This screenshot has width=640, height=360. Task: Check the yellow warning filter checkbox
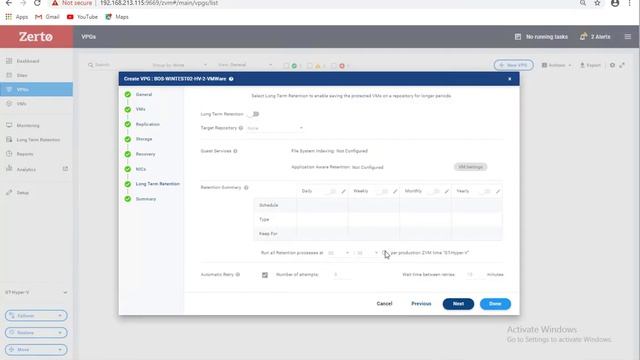(310, 66)
